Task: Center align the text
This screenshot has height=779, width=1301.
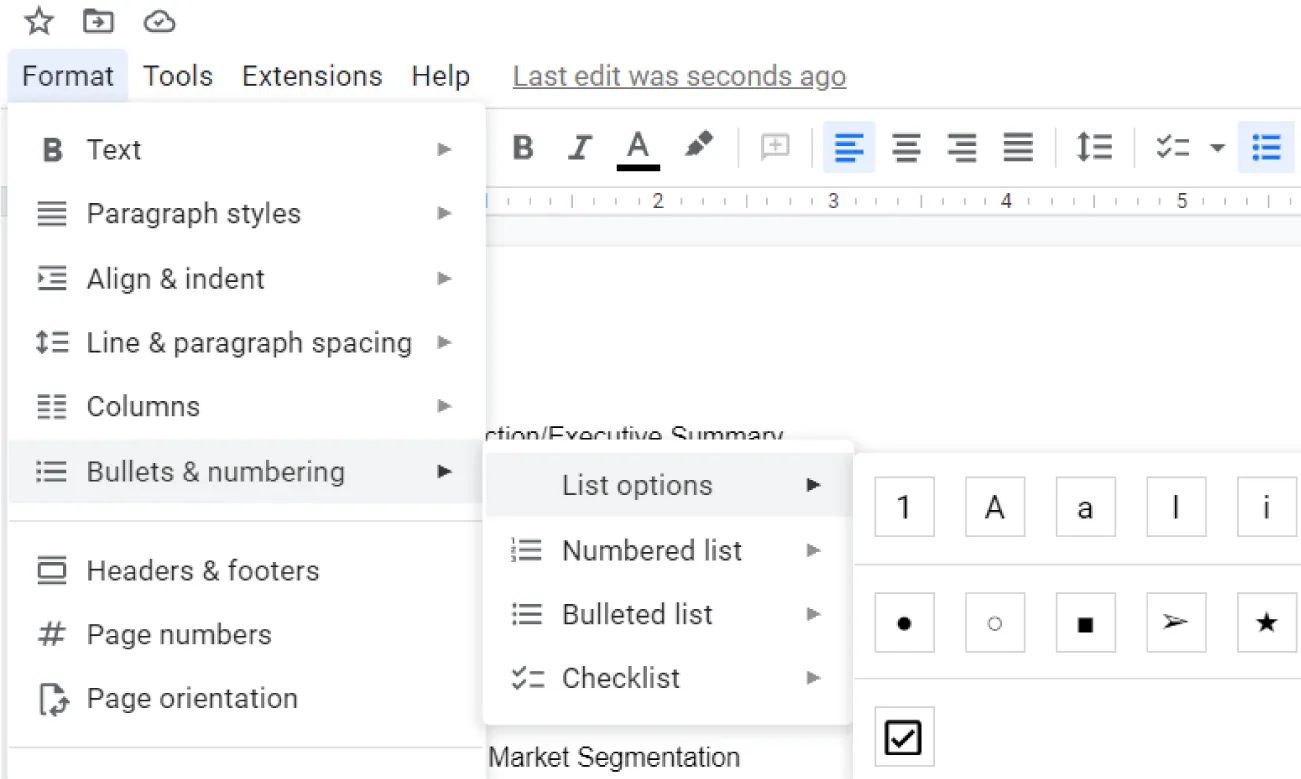Action: point(905,147)
